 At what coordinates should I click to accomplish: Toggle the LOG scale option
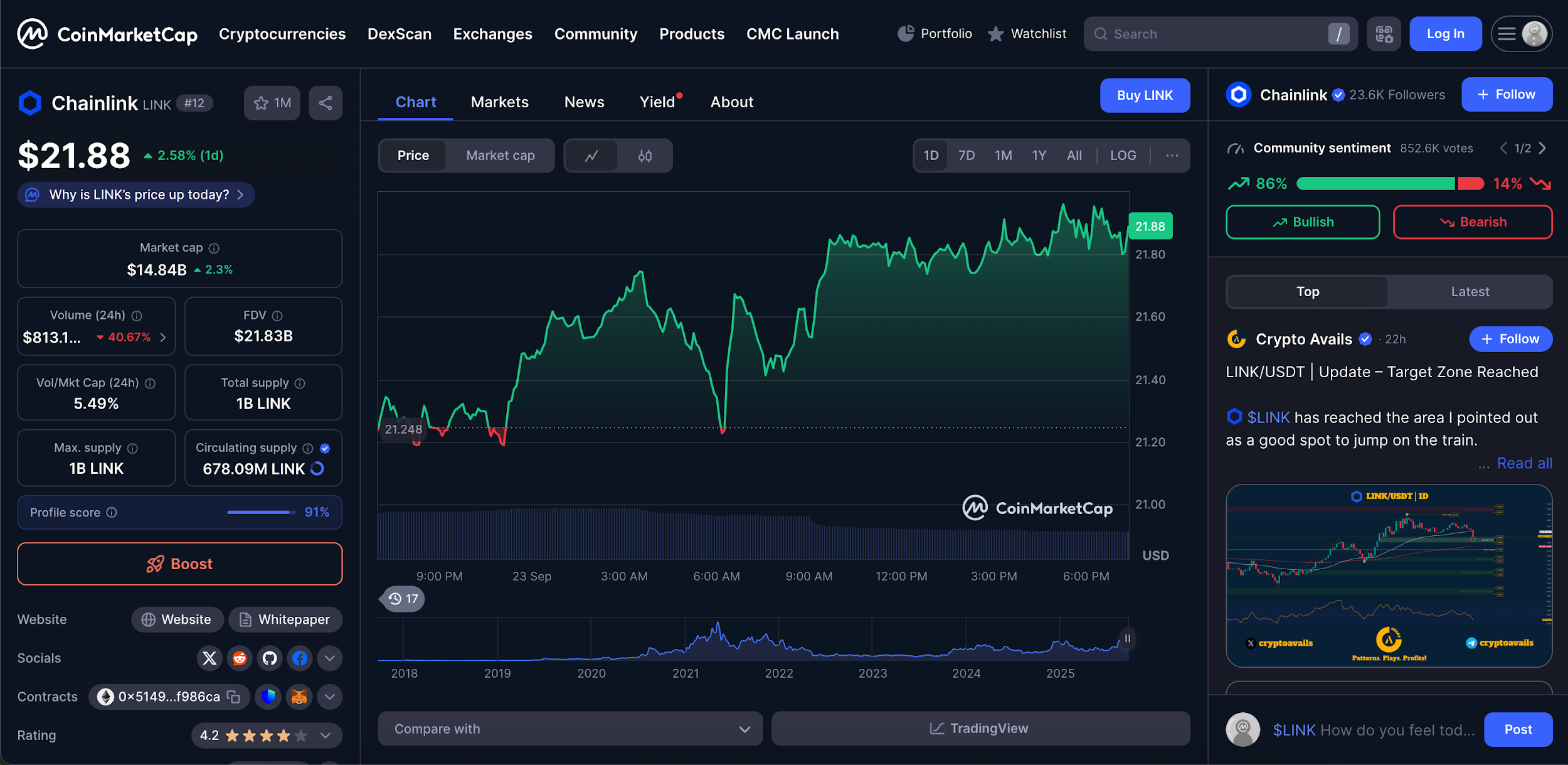coord(1123,156)
